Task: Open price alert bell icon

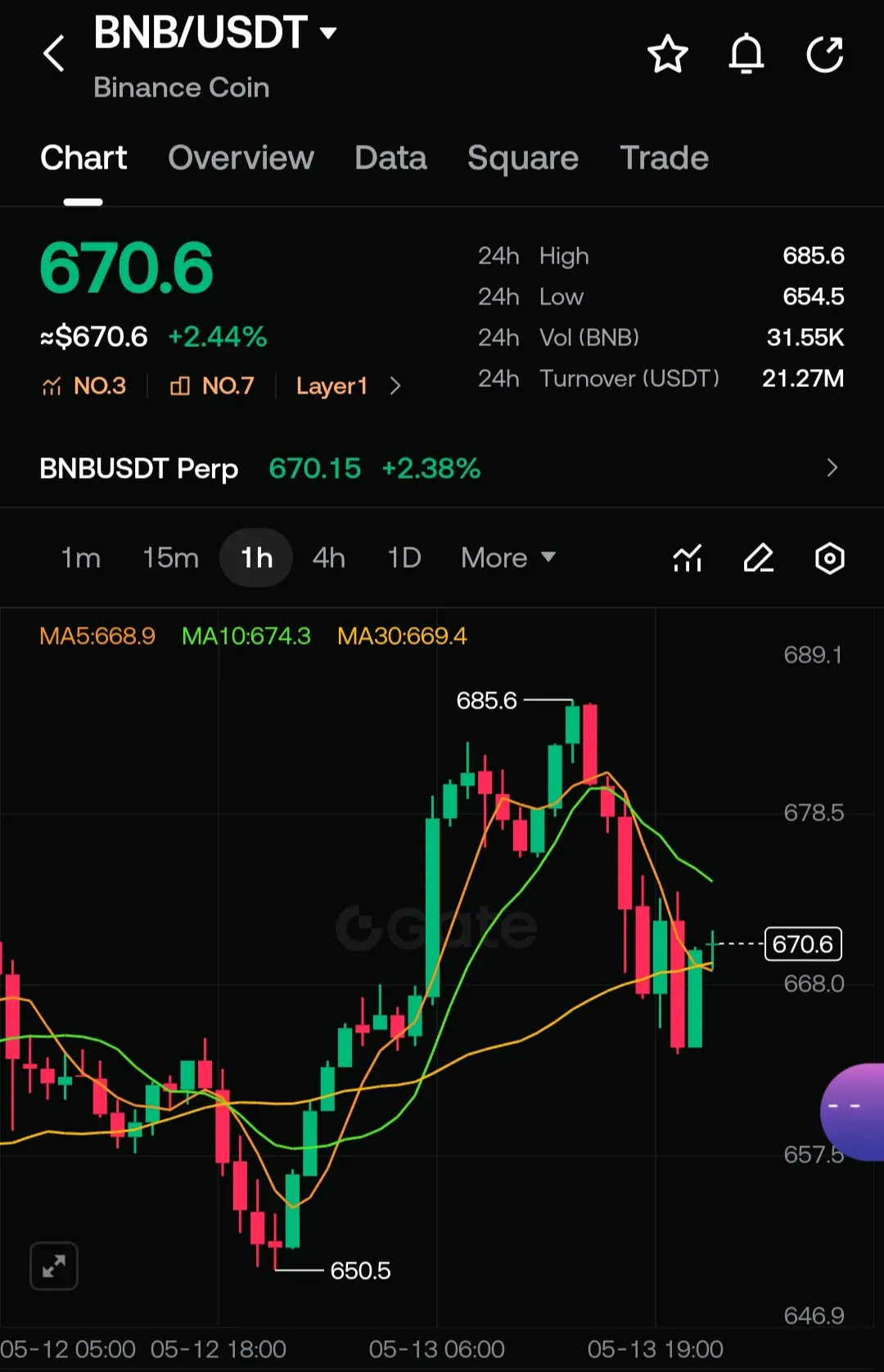Action: pyautogui.click(x=746, y=54)
